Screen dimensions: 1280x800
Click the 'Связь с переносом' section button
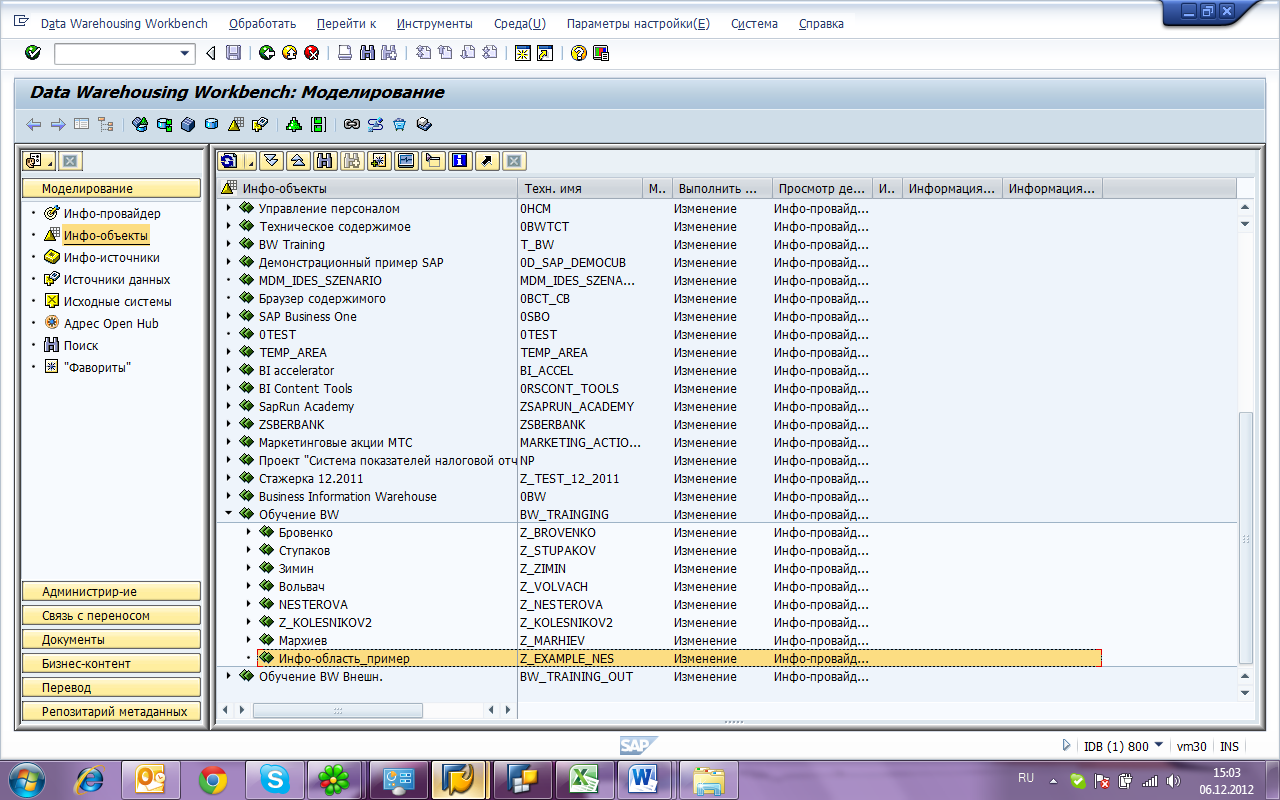pos(111,616)
